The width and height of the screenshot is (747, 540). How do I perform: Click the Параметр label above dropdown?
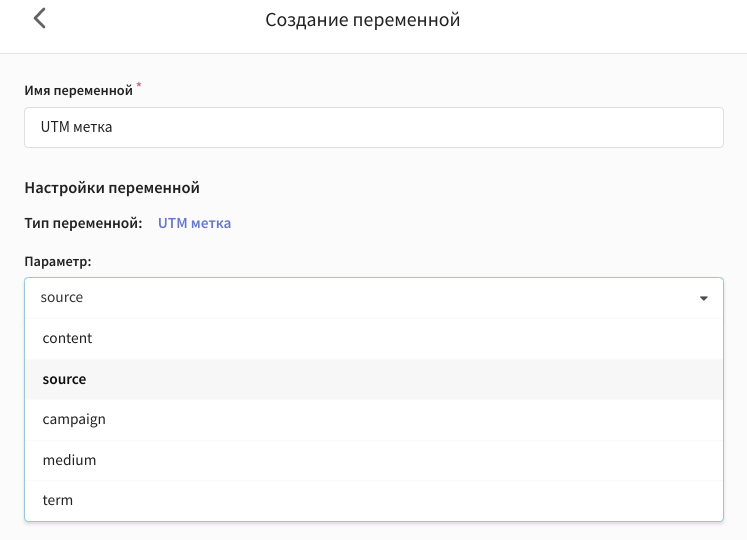tap(58, 262)
